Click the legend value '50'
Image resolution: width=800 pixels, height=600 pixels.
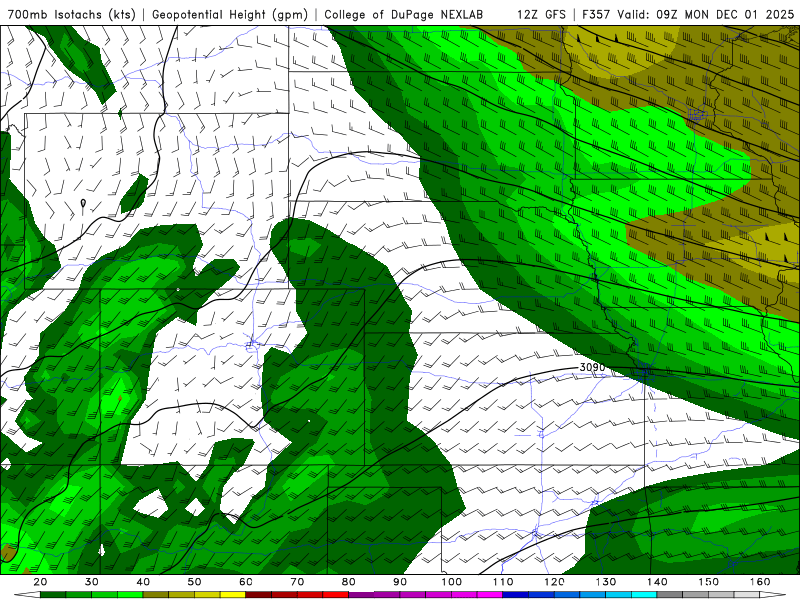click(x=194, y=582)
